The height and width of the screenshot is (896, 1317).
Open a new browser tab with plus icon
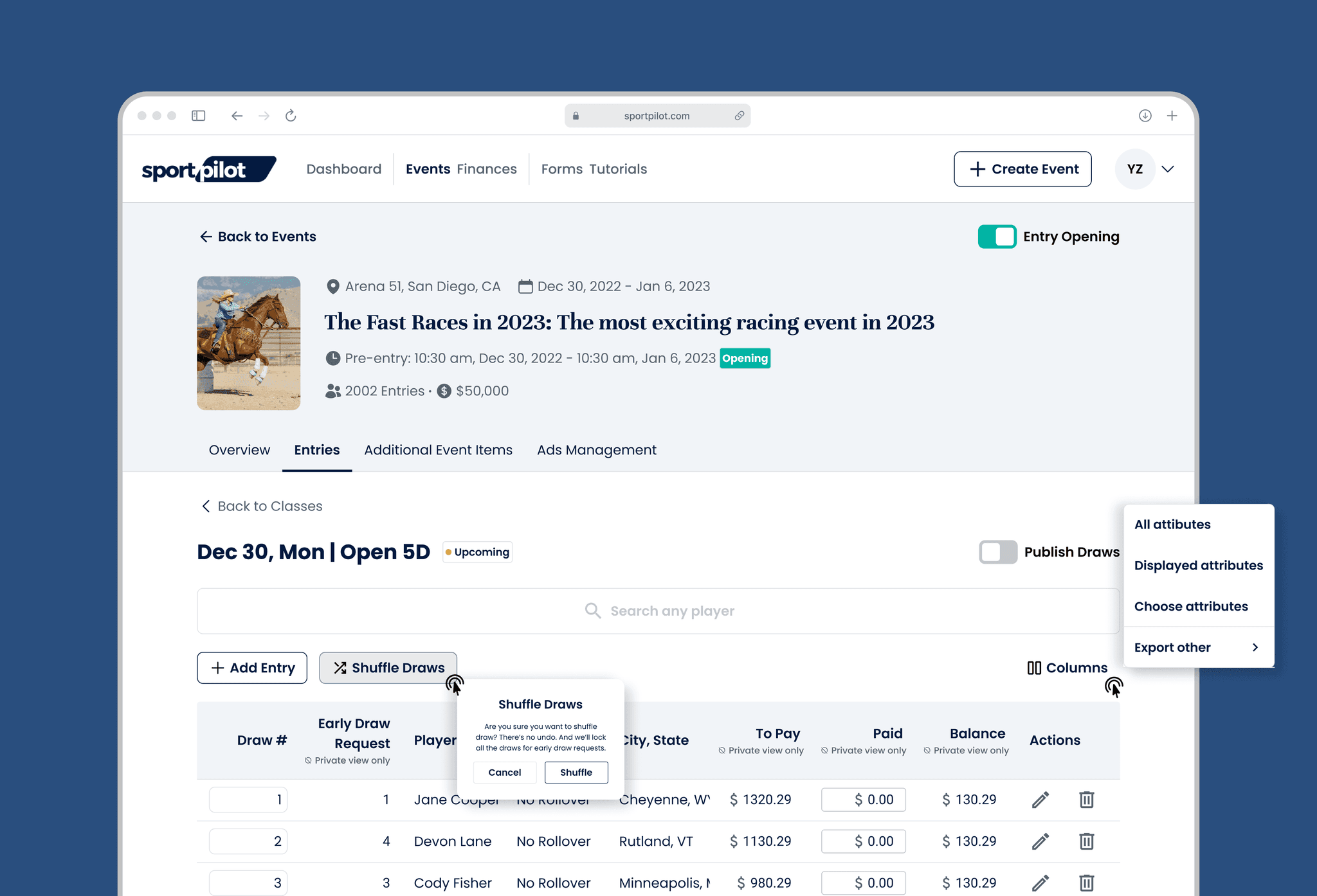click(1172, 116)
